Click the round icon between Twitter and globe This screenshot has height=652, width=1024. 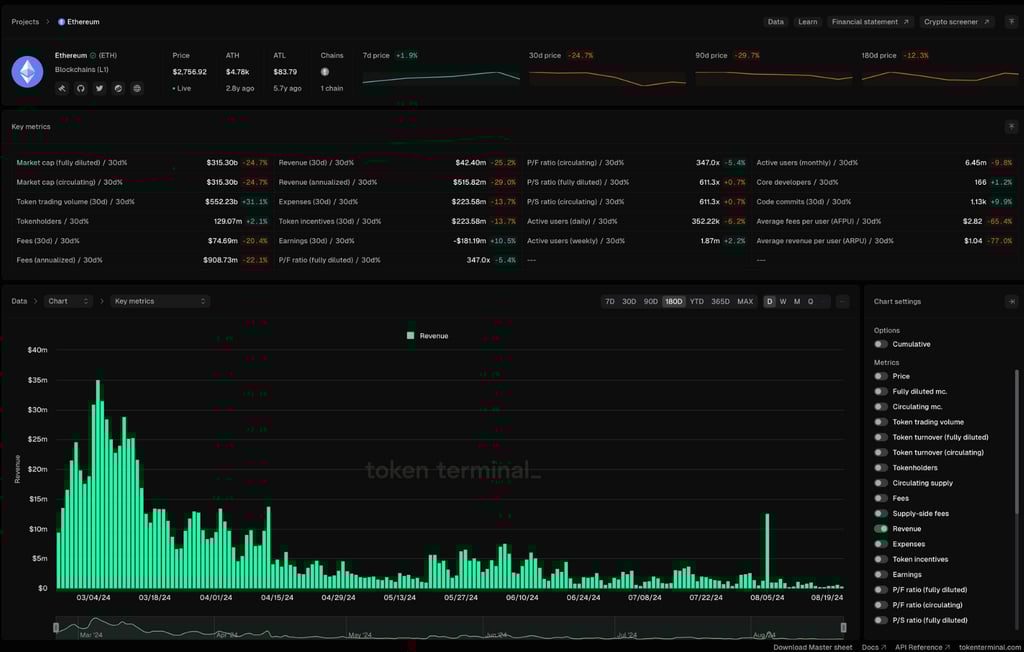(x=118, y=88)
